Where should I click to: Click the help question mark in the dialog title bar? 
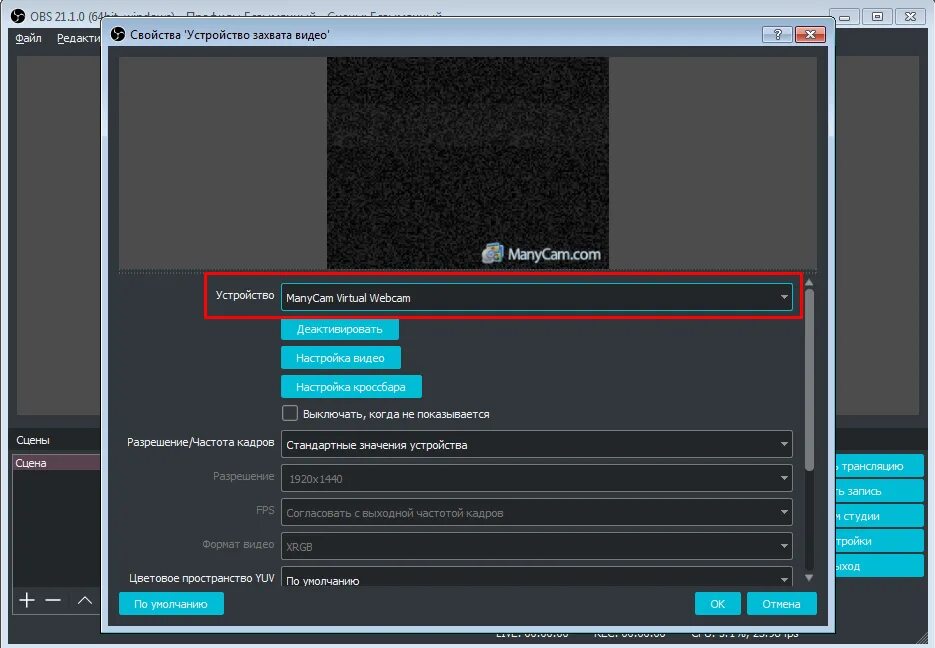pyautogui.click(x=777, y=35)
